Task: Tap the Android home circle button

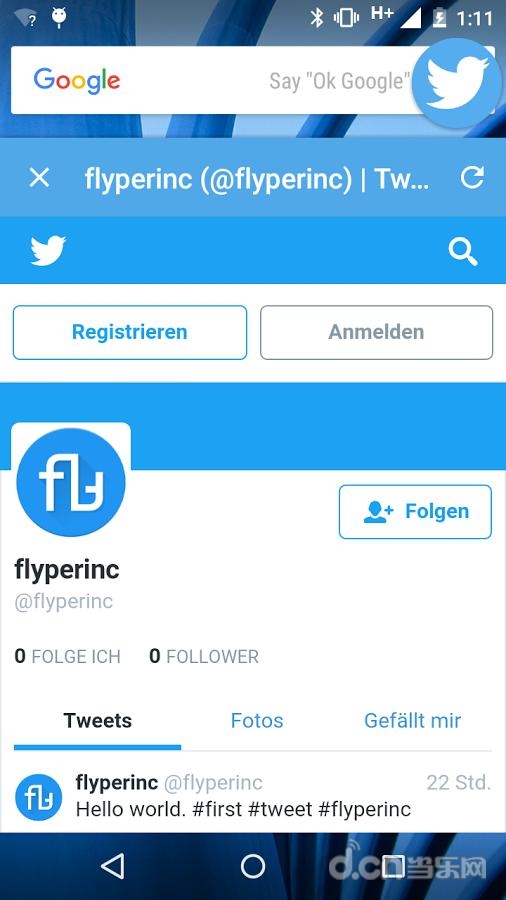Action: pos(252,866)
